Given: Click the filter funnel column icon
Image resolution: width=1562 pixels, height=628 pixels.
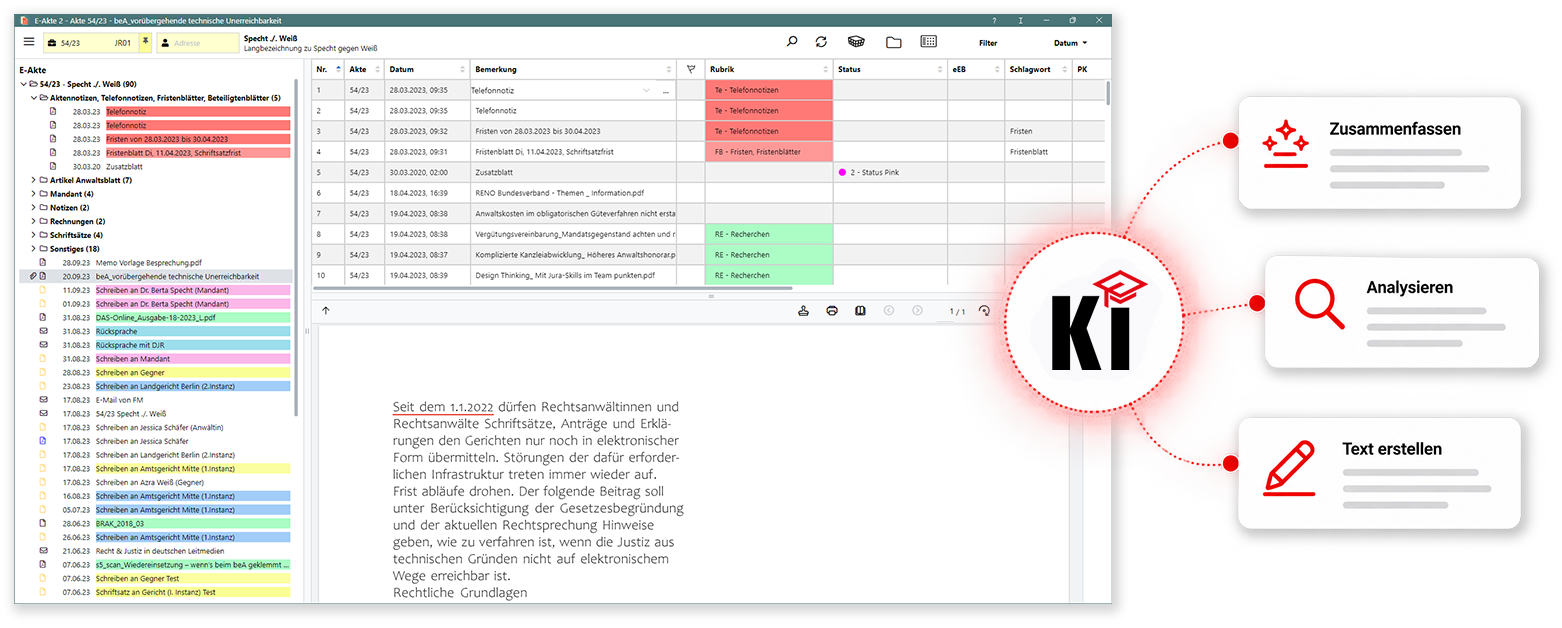Looking at the screenshot, I should tap(690, 69).
